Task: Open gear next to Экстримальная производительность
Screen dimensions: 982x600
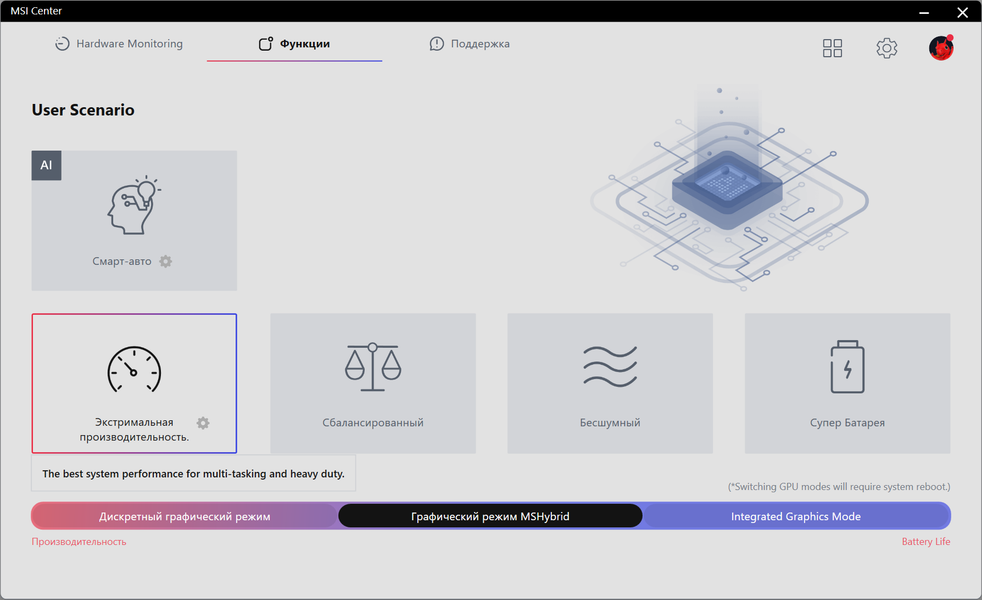Action: [203, 423]
